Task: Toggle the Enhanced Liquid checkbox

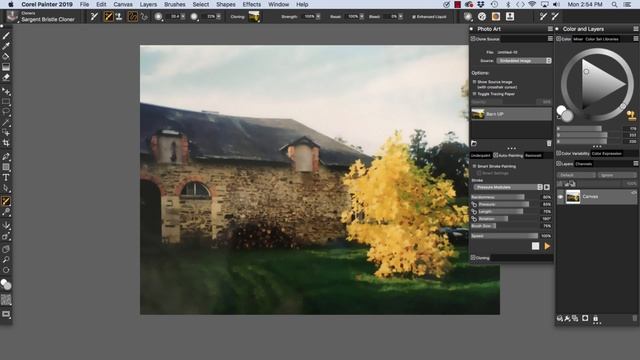Action: click(413, 17)
